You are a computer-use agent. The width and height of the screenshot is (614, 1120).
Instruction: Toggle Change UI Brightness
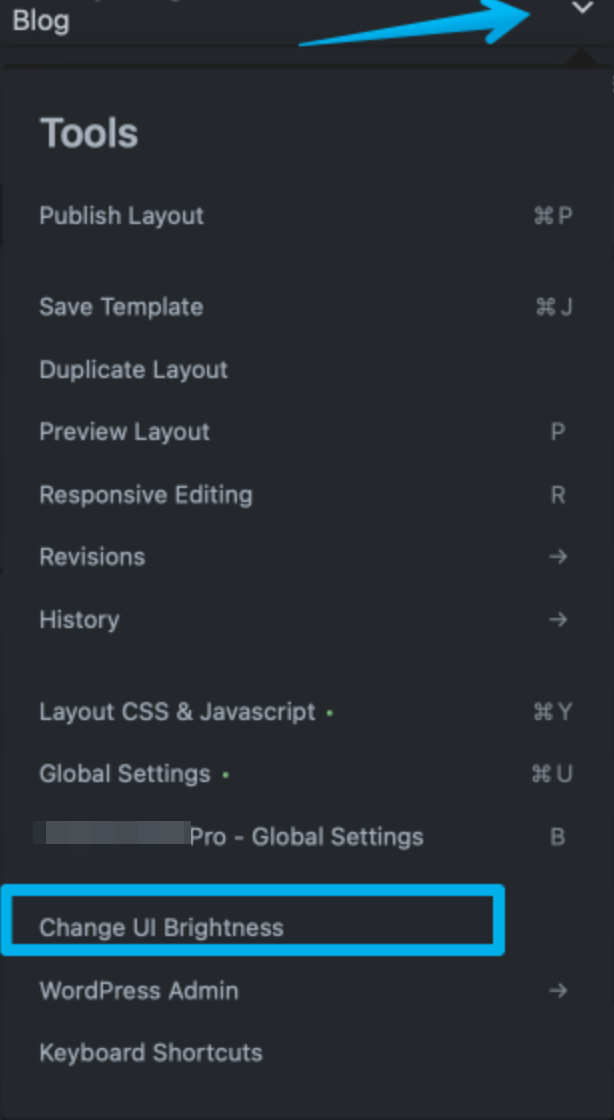161,927
